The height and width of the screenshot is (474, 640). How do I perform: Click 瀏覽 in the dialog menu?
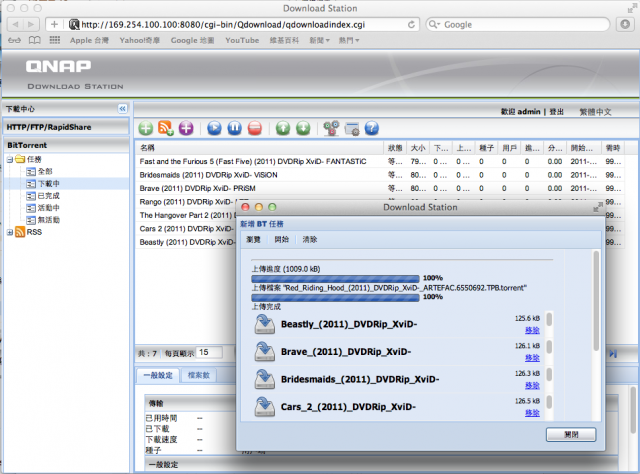coord(253,240)
